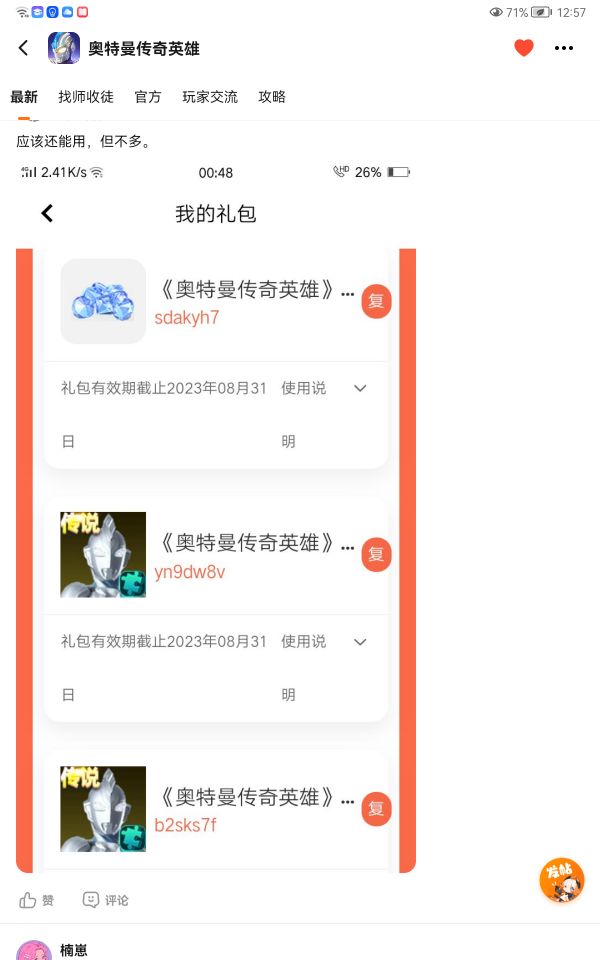The width and height of the screenshot is (600, 960).
Task: Open the three-dot more options menu
Action: point(563,48)
